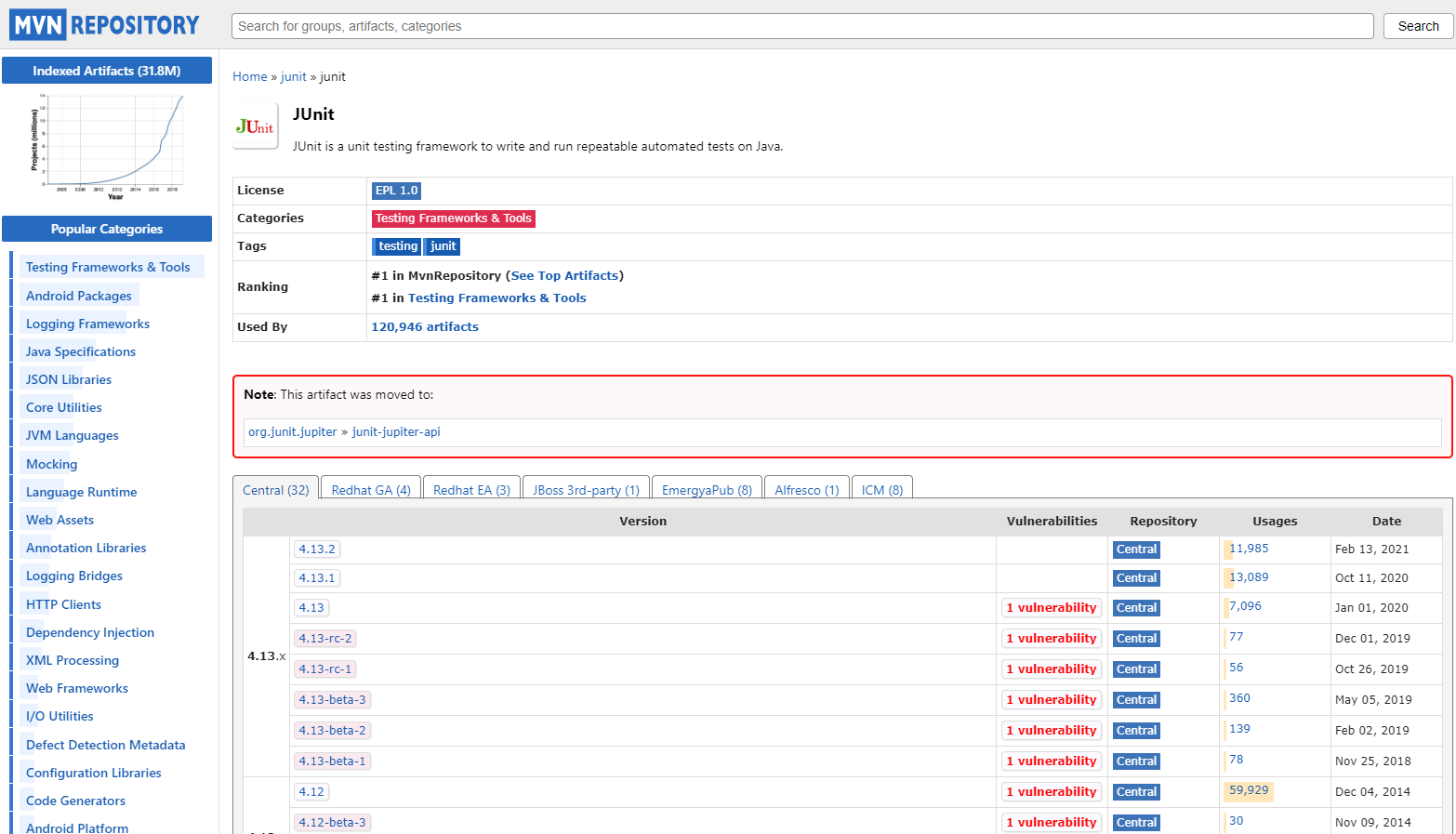View vulnerability for version 4.13-rc-2
Image resolution: width=1456 pixels, height=834 pixels.
pos(1052,639)
